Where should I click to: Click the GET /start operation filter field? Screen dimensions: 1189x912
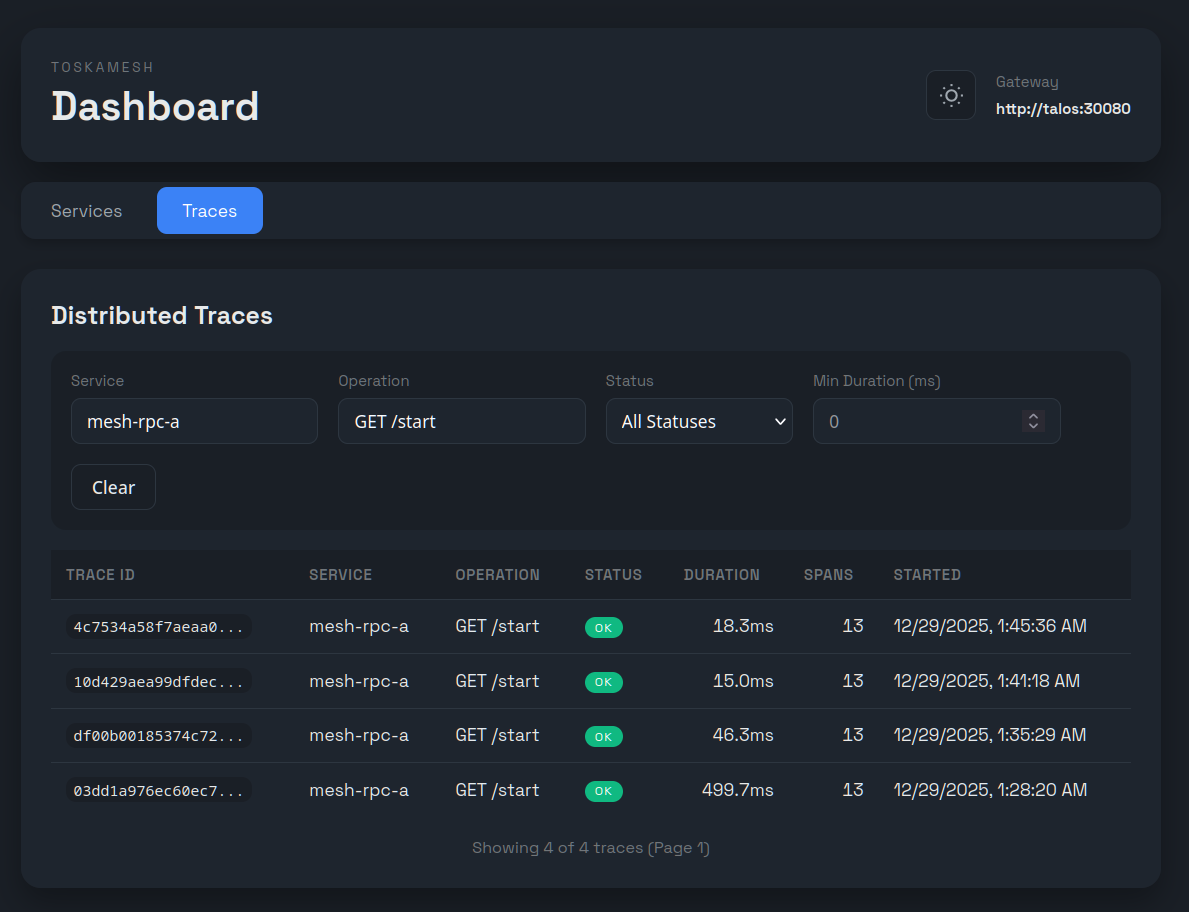(x=461, y=421)
